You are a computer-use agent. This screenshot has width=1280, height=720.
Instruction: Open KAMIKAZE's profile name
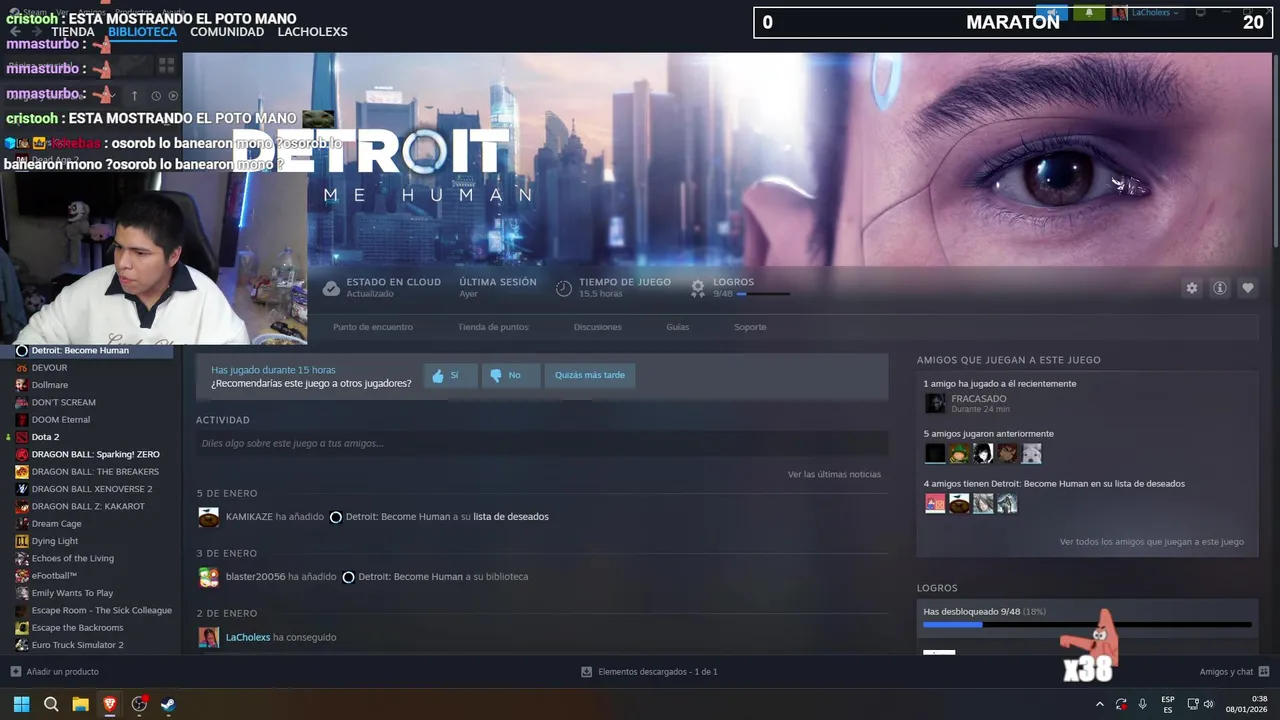pyautogui.click(x=249, y=517)
